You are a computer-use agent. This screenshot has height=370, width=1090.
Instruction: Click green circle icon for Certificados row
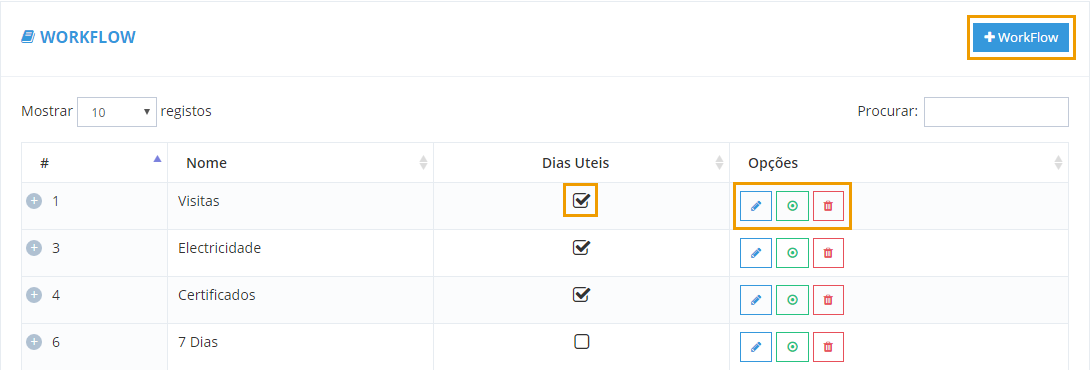792,300
